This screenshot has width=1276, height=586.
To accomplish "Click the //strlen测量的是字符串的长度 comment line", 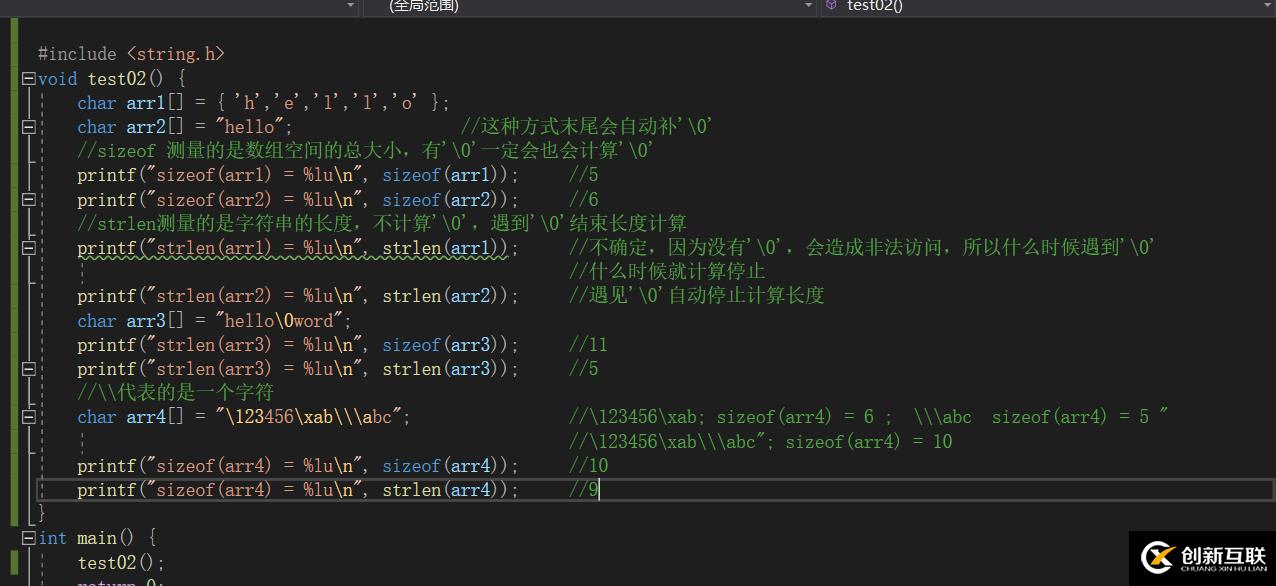I will [382, 223].
